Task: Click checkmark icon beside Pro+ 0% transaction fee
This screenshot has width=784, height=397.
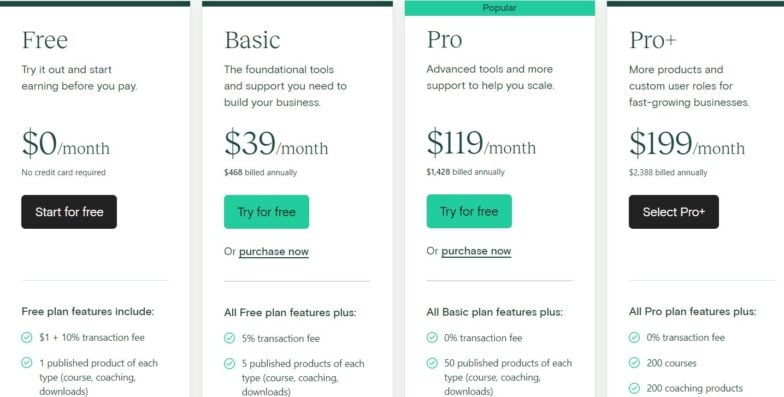Action: pyautogui.click(x=634, y=338)
